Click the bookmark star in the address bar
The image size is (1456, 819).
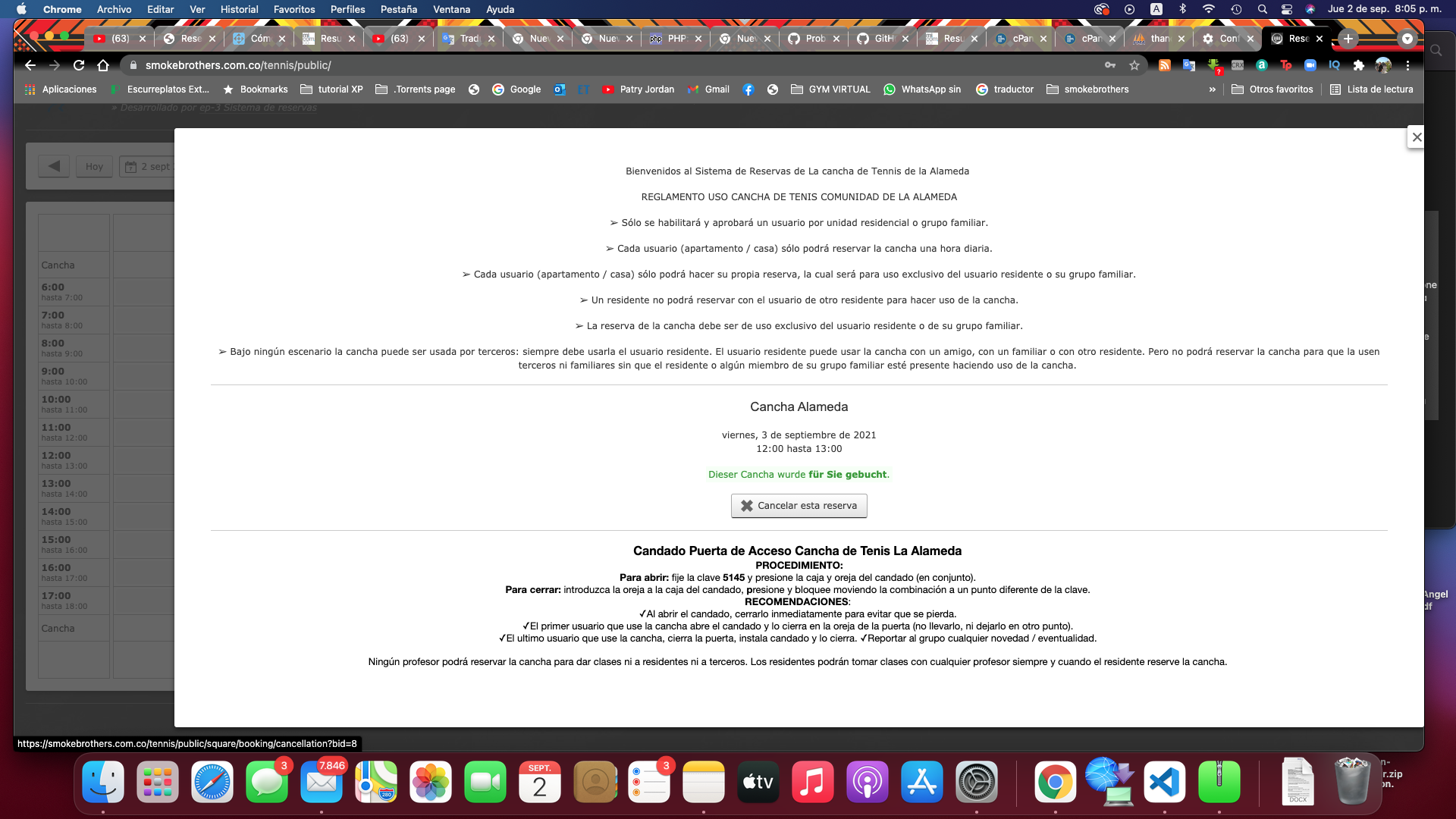click(1135, 66)
